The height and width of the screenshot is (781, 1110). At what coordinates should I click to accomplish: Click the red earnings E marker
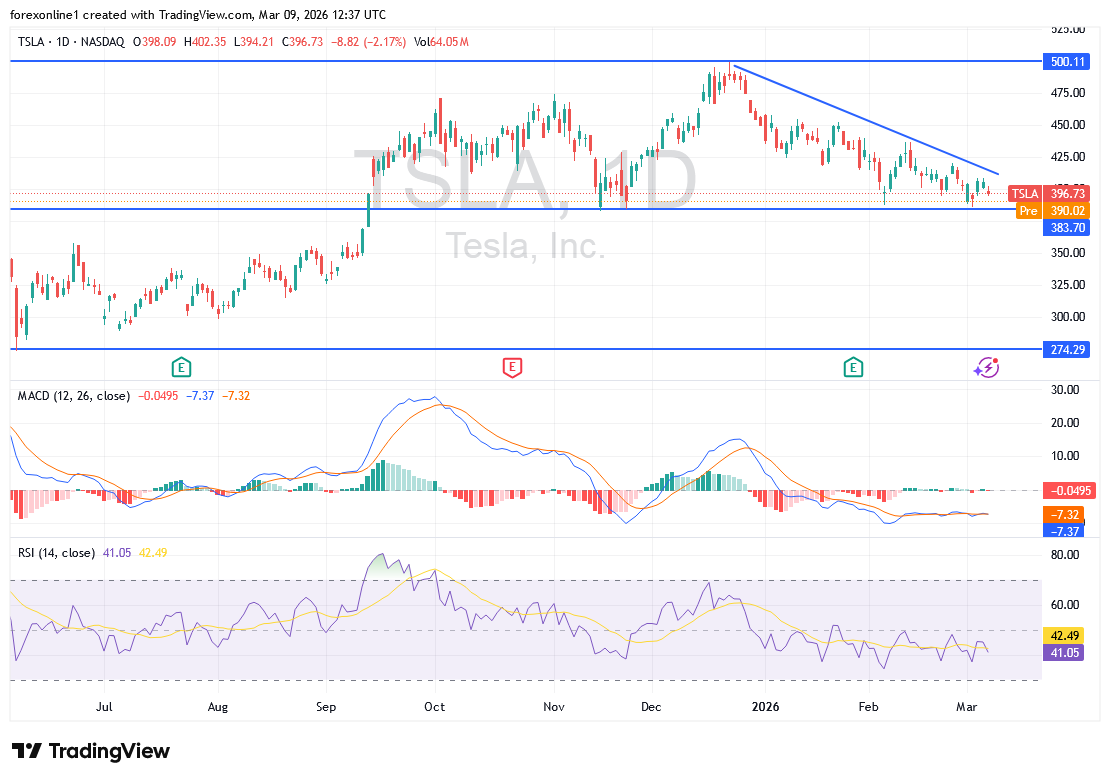(512, 367)
